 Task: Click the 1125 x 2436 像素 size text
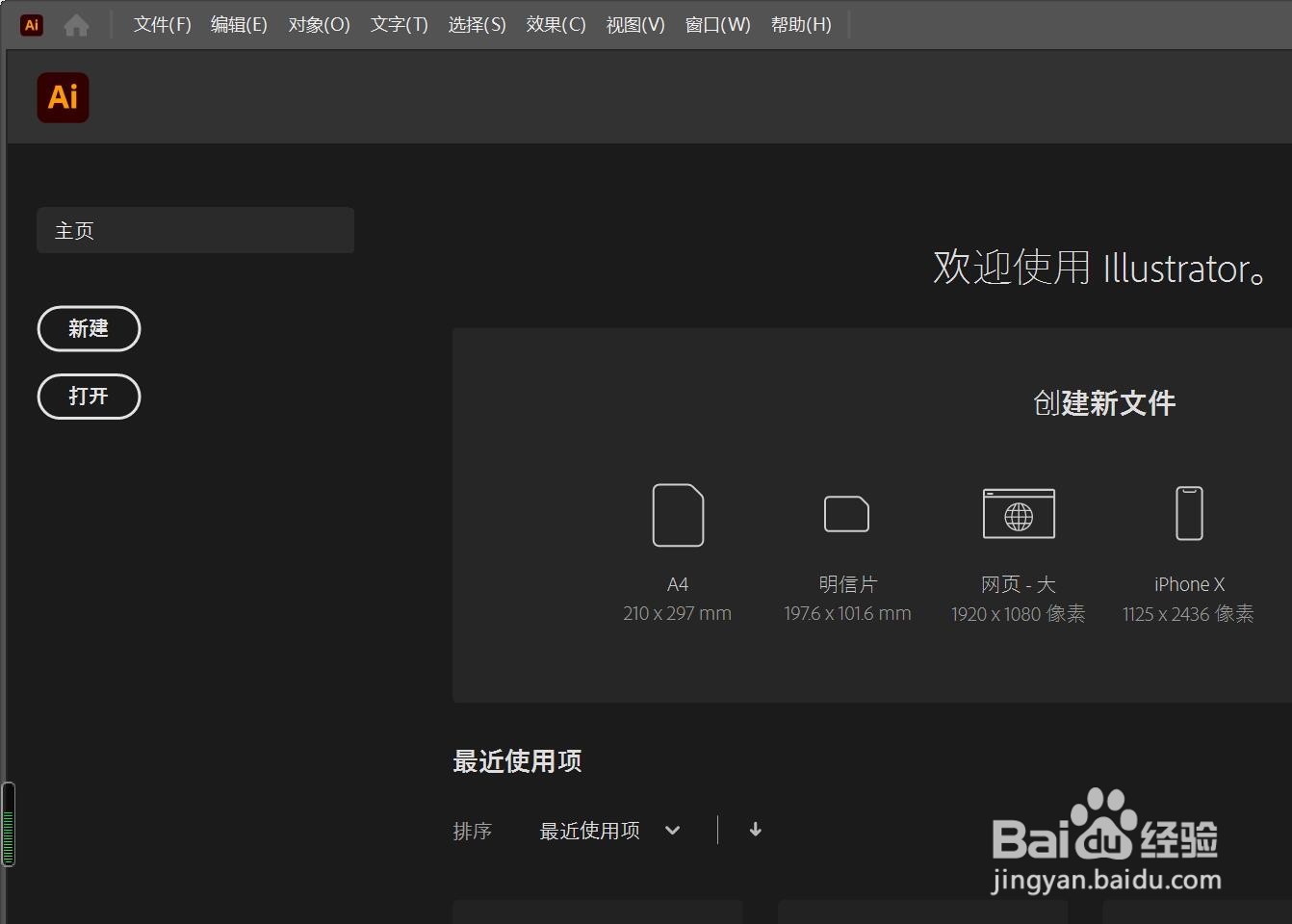(x=1188, y=613)
